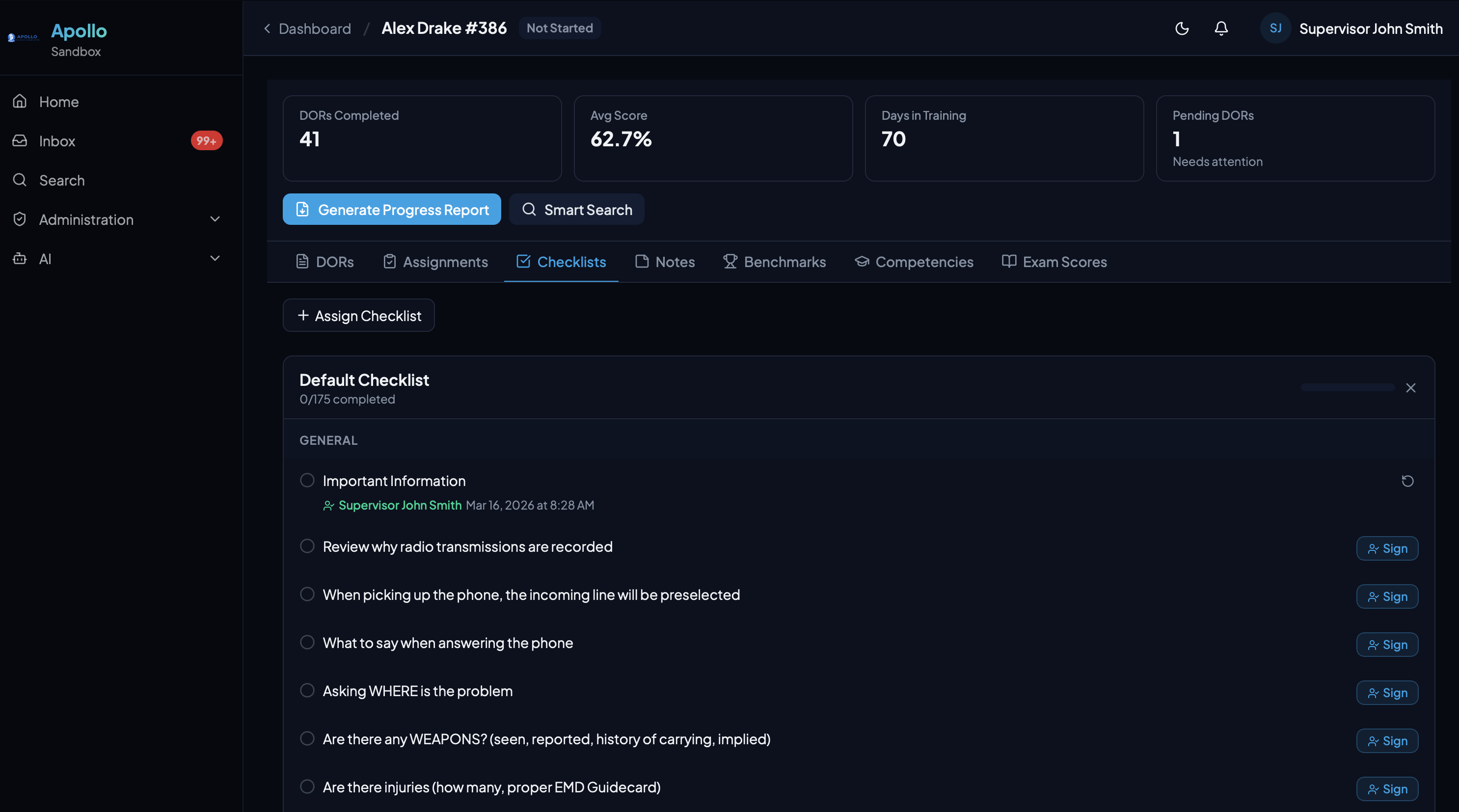Reset the Important Information item
The height and width of the screenshot is (812, 1459).
(1407, 481)
